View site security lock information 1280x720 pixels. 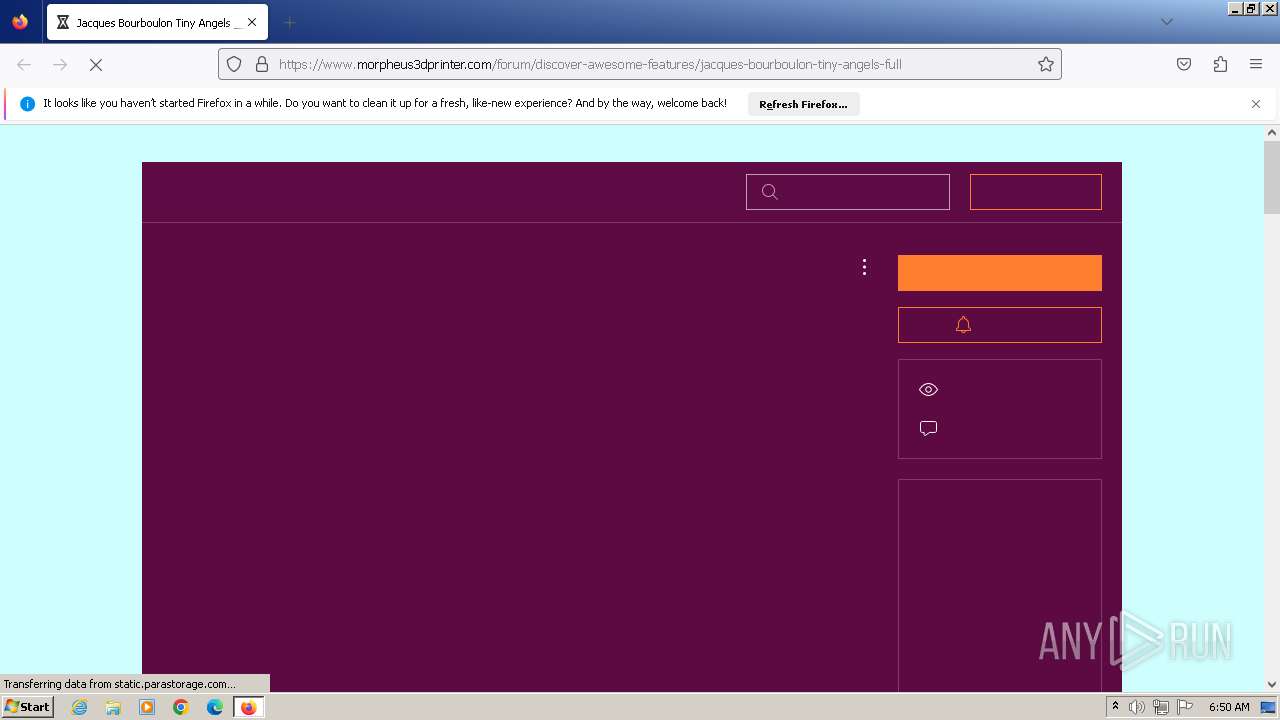(262, 64)
